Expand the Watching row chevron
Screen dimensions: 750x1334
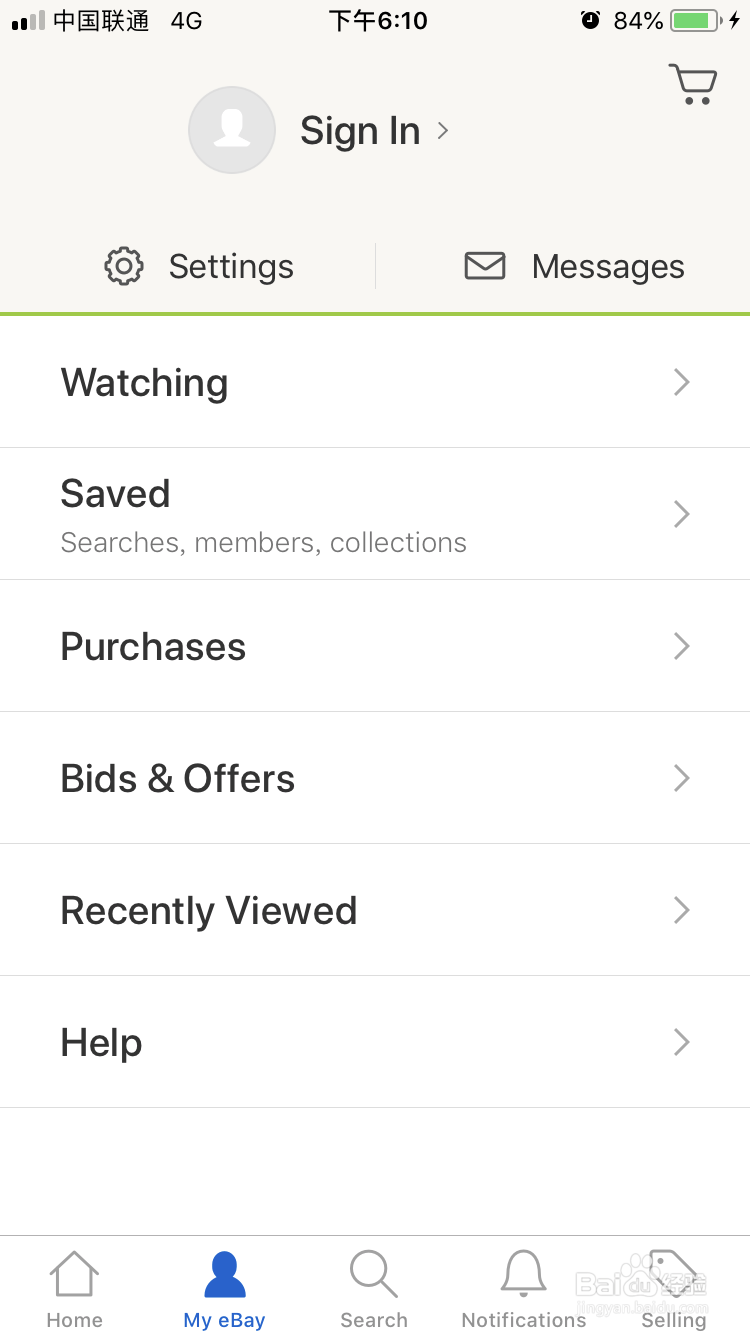pos(682,382)
